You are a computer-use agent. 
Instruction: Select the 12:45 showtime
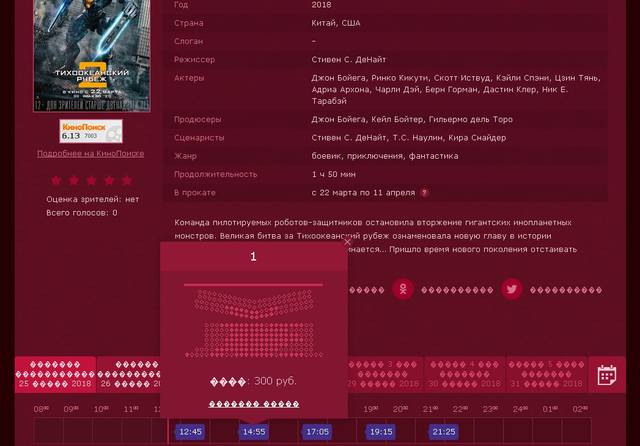[x=190, y=432]
